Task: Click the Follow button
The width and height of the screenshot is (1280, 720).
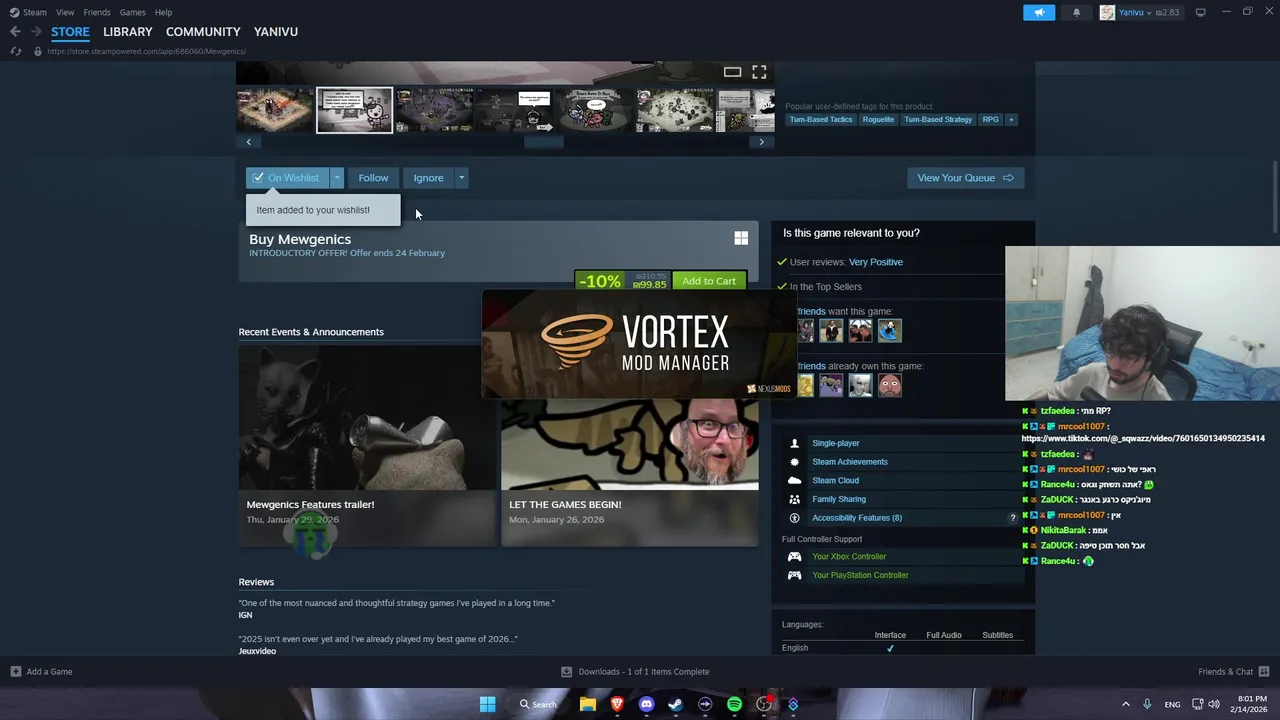Action: (x=373, y=178)
